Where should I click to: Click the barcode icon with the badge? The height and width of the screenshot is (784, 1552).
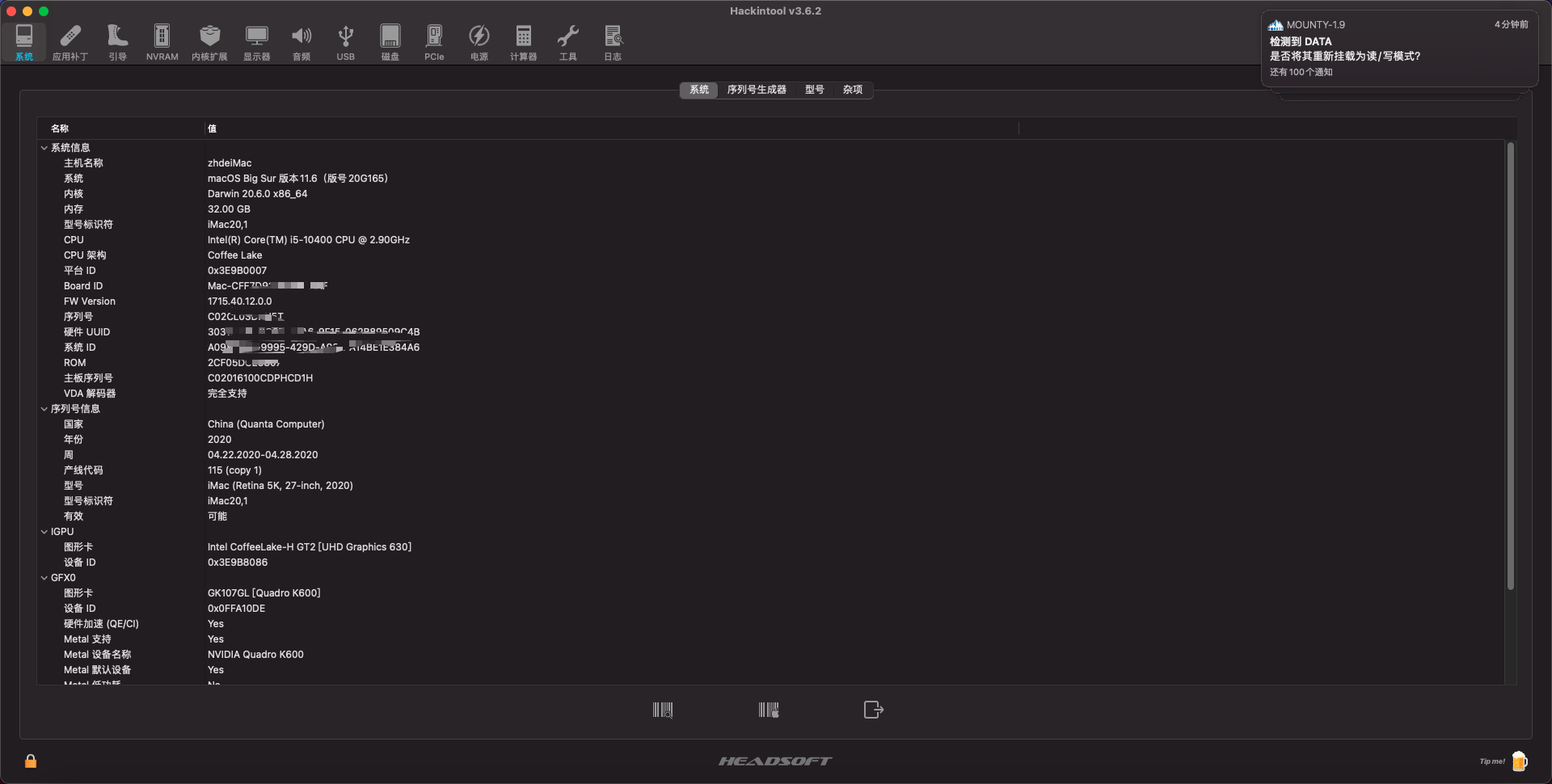point(769,710)
